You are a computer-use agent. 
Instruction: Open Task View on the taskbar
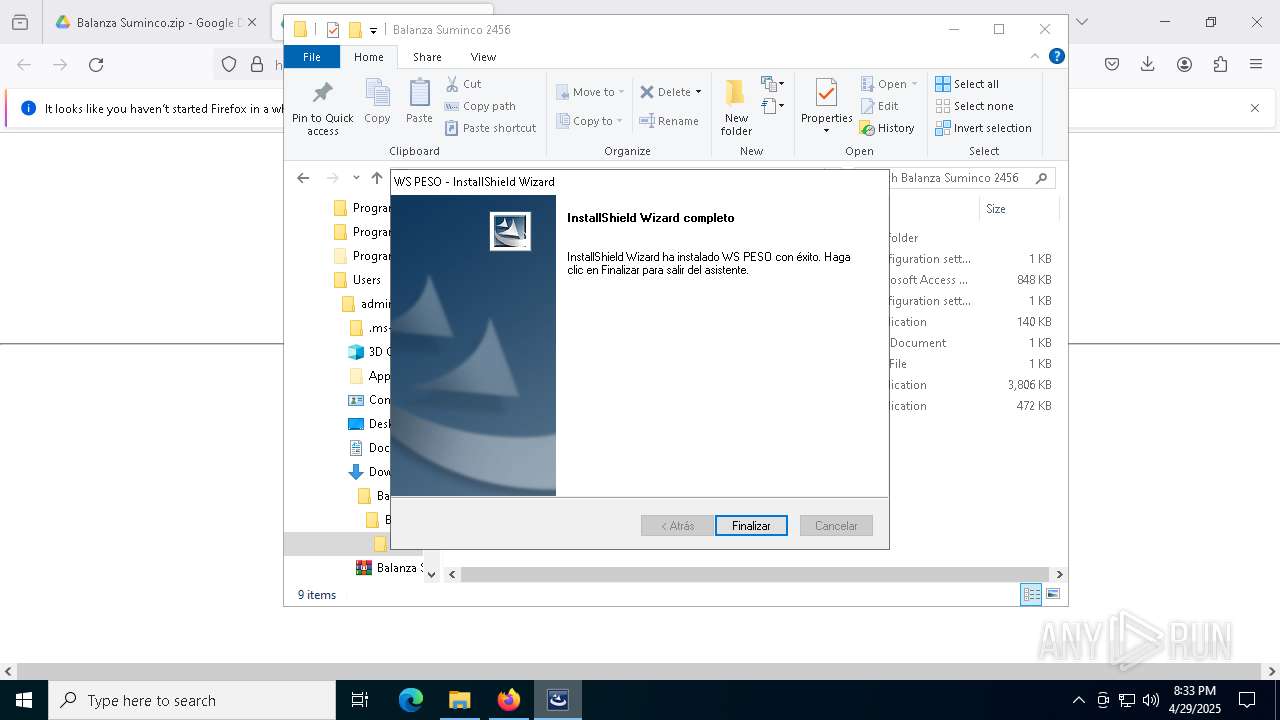point(360,700)
